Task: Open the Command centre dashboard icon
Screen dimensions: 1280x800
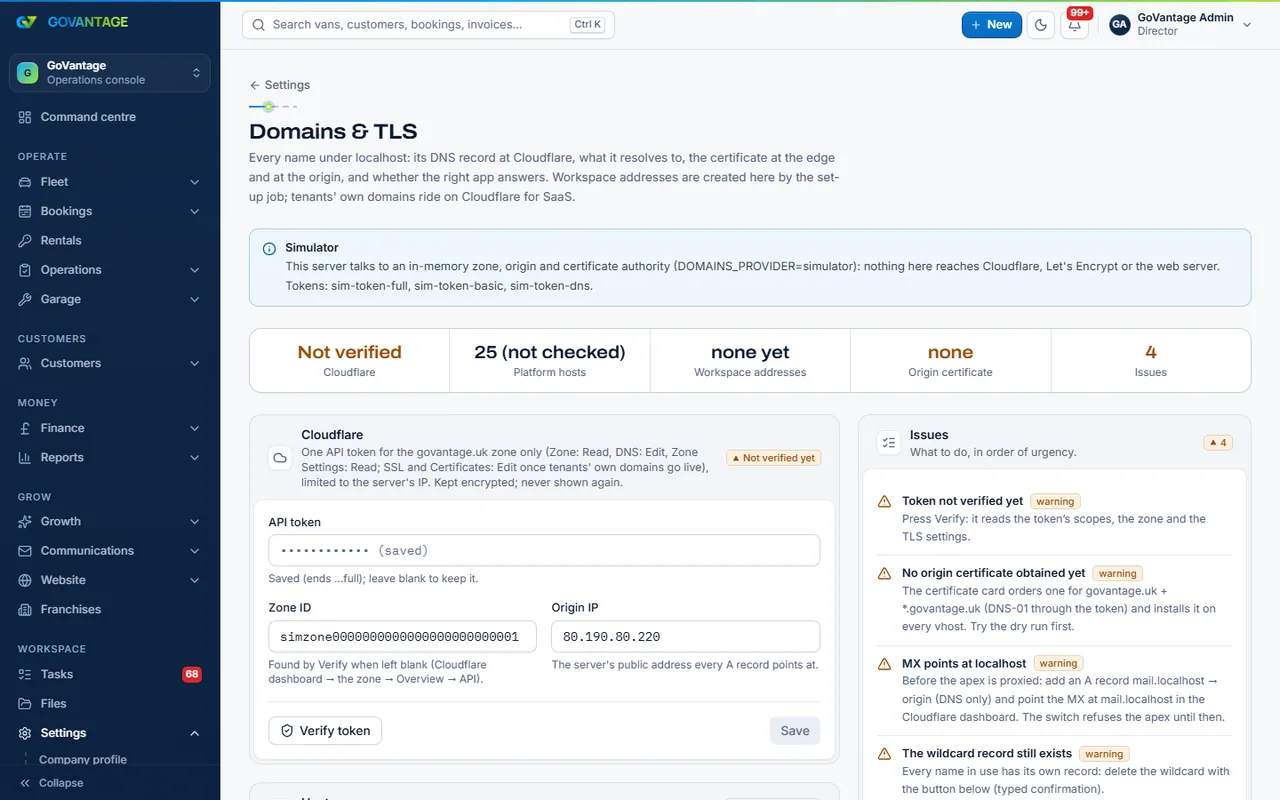Action: tap(25, 117)
